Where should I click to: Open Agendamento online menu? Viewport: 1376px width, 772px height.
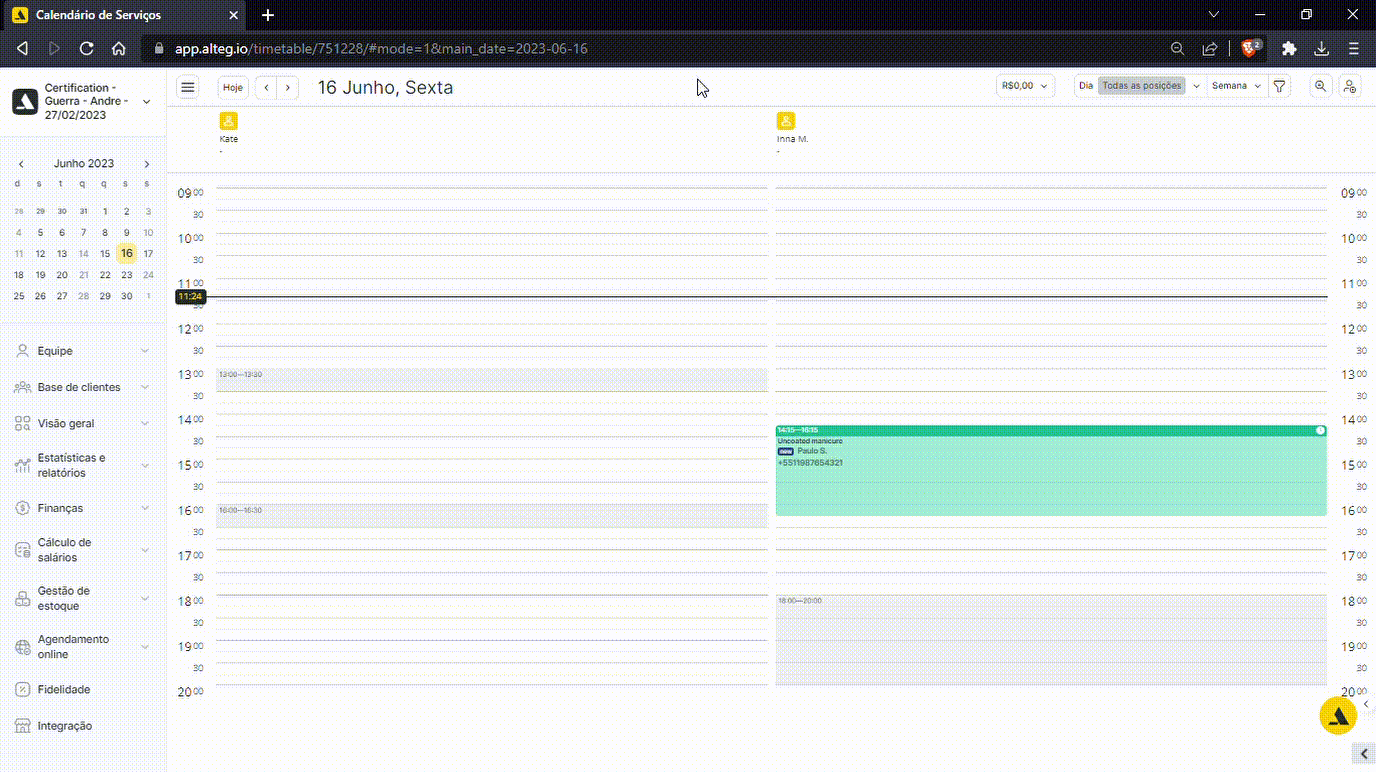83,647
